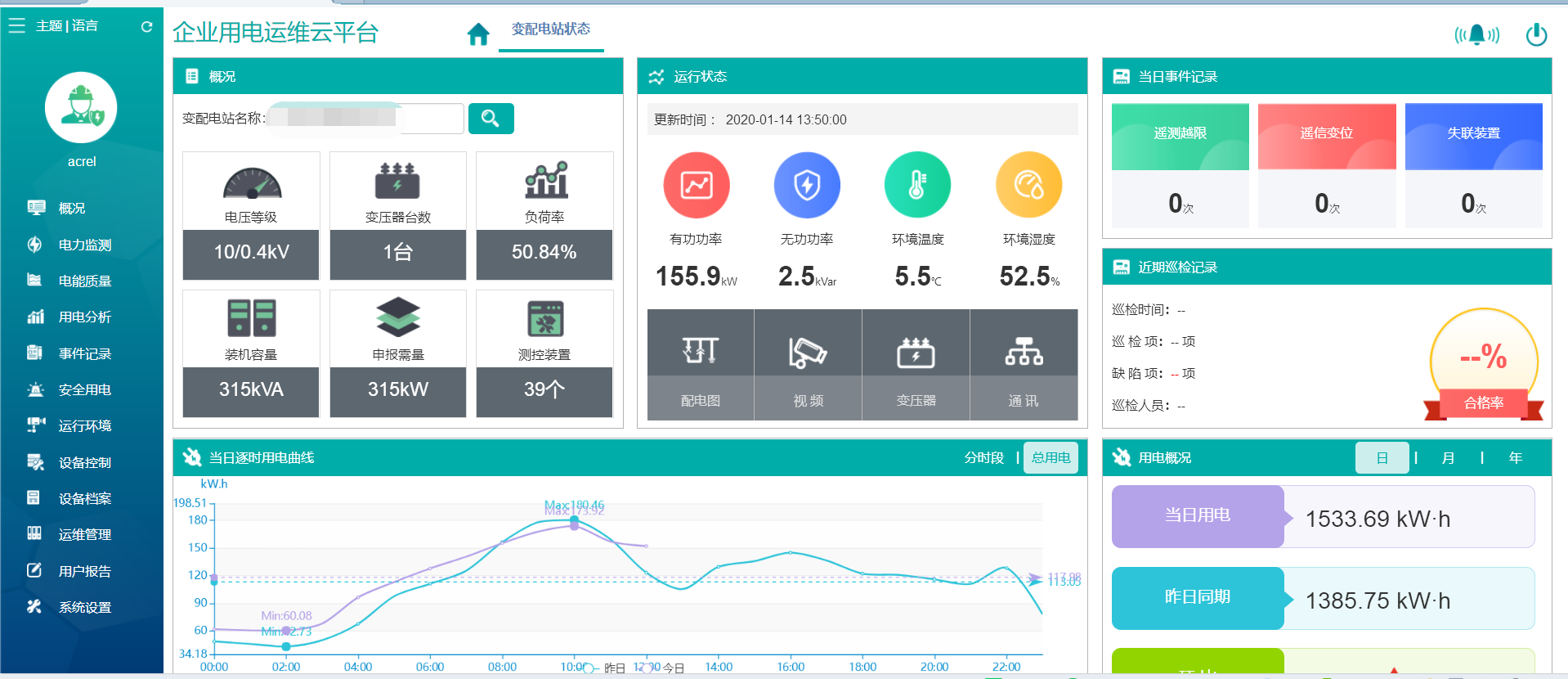The image size is (1568, 679).
Task: Switch chart to 总用电 view
Action: [1051, 457]
